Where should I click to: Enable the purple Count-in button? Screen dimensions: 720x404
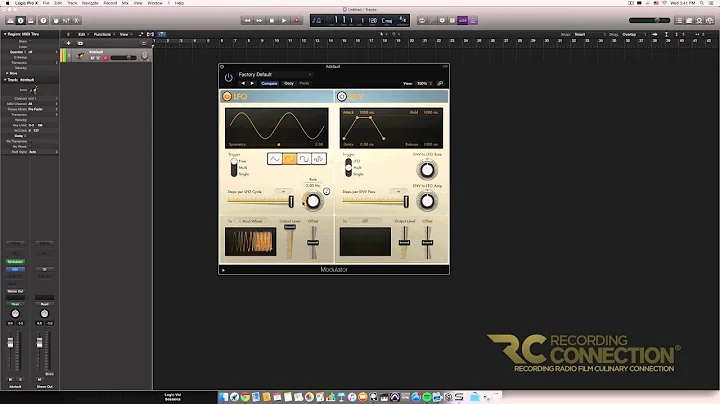[463, 20]
